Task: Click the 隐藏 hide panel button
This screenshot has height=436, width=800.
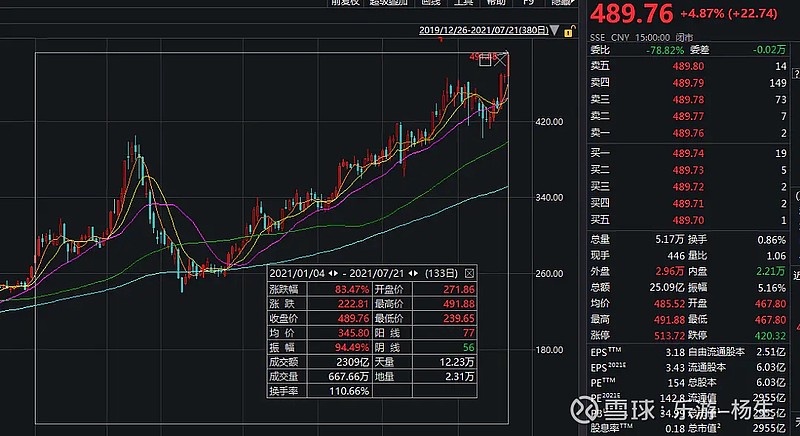Action: point(563,3)
